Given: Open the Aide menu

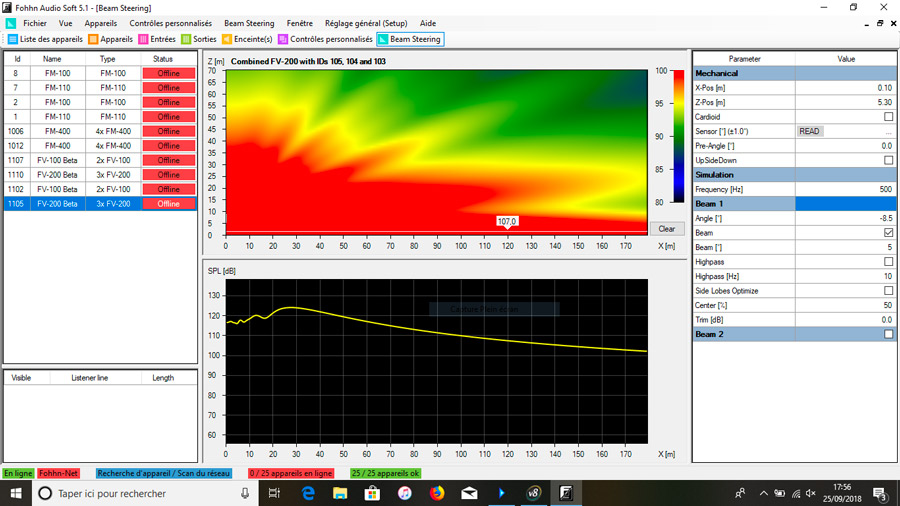Looking at the screenshot, I should pyautogui.click(x=428, y=24).
